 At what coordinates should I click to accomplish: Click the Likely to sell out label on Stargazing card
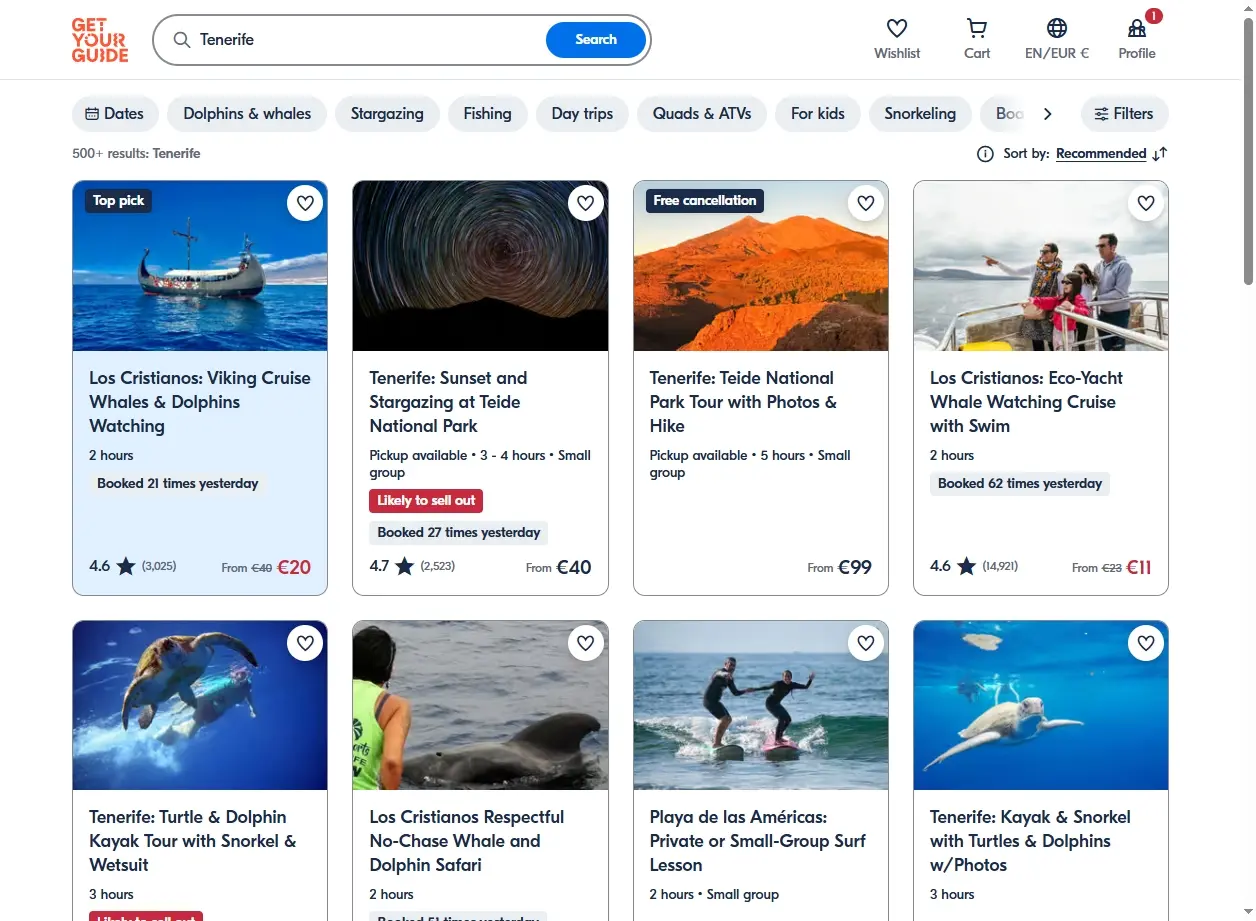426,500
